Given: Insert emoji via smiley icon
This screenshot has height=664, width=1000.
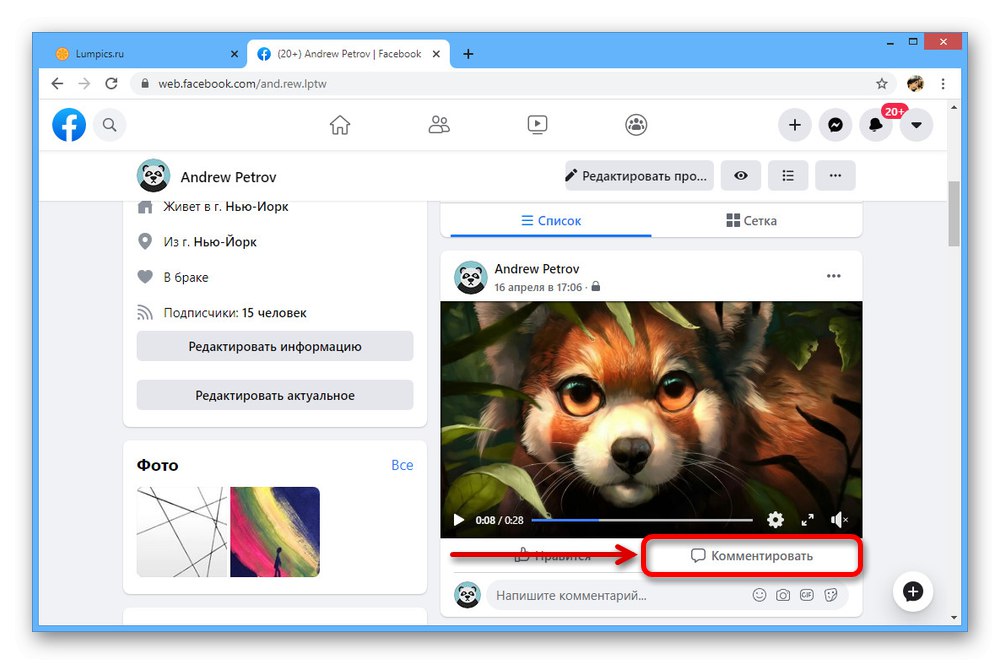Looking at the screenshot, I should click(x=759, y=595).
